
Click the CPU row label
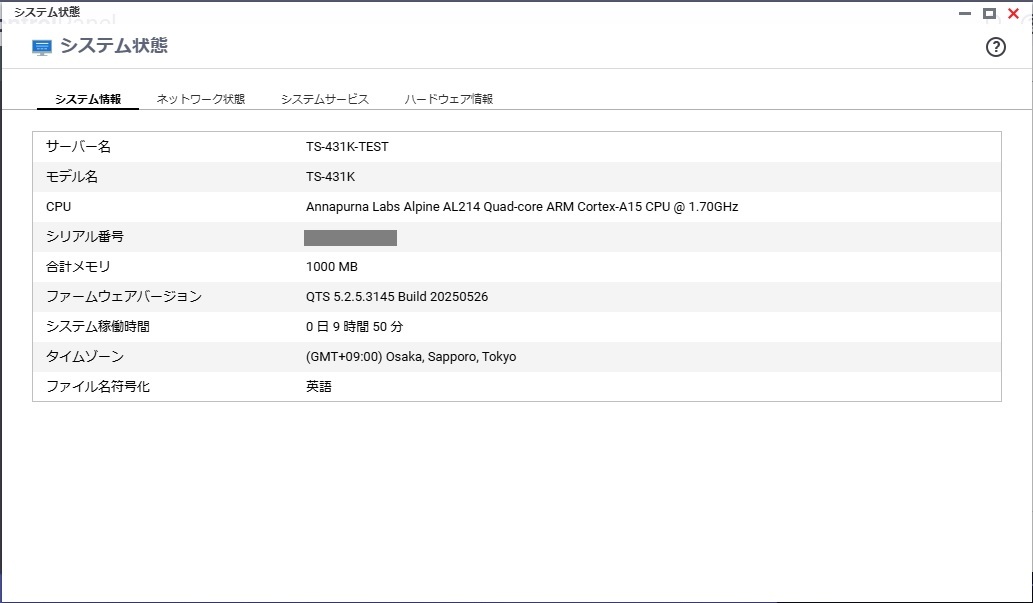[x=58, y=206]
